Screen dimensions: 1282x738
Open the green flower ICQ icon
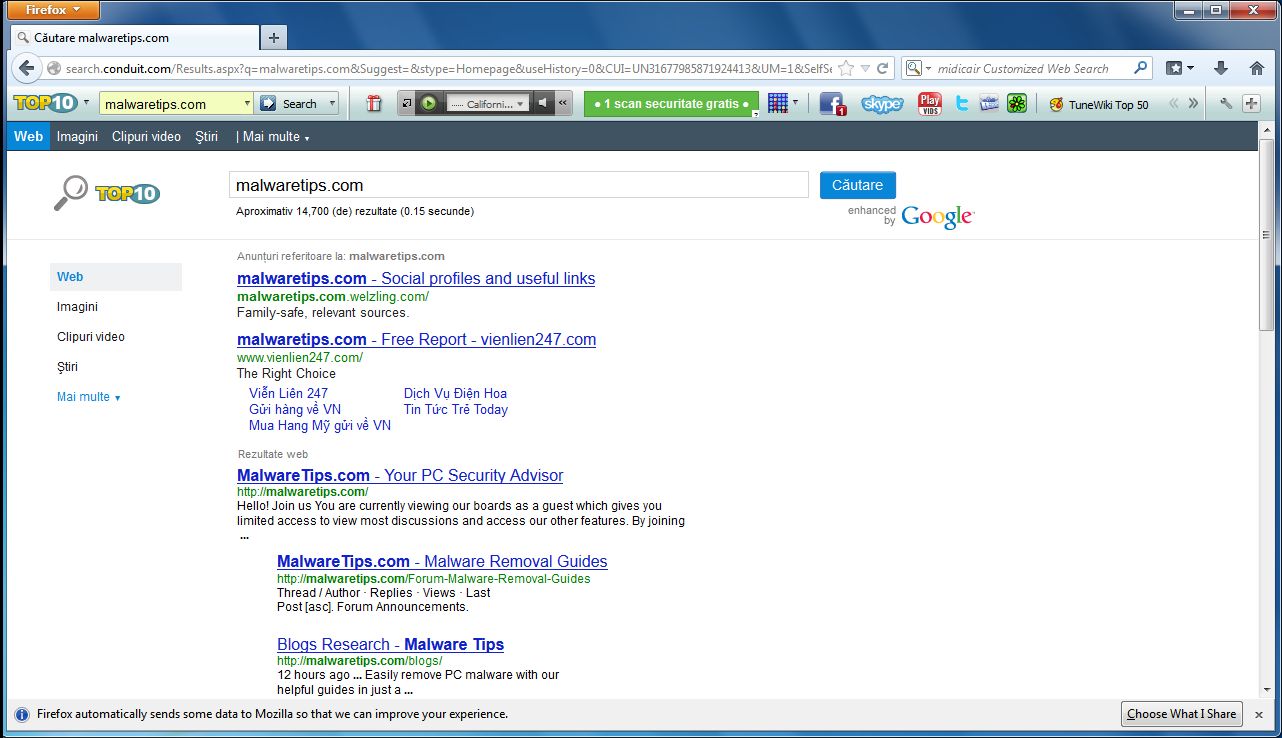(x=1017, y=103)
